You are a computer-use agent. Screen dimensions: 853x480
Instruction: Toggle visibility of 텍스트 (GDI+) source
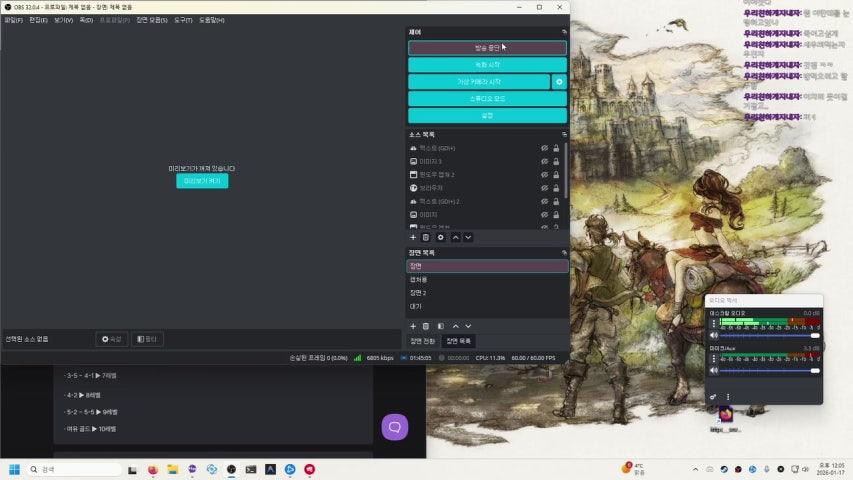click(544, 148)
